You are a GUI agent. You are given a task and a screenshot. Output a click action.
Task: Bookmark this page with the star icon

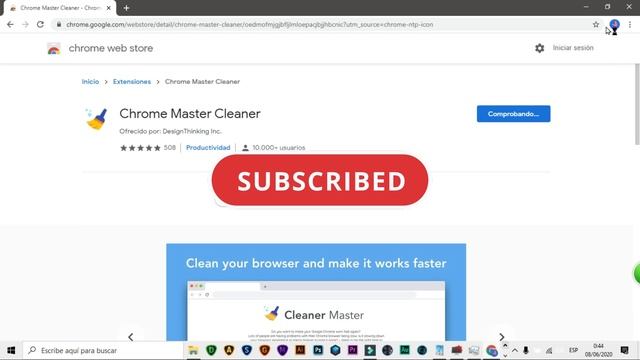click(596, 24)
